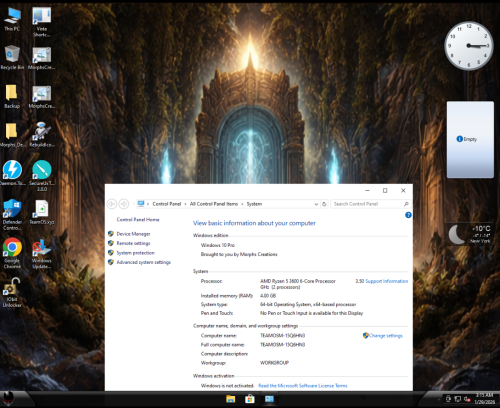Open Advanced system settings link
The image size is (500, 408).
point(143,262)
